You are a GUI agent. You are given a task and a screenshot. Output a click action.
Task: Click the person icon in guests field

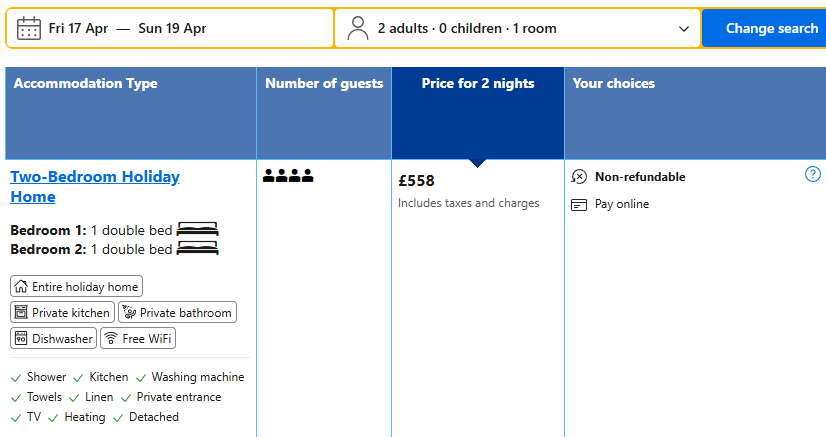(x=358, y=28)
